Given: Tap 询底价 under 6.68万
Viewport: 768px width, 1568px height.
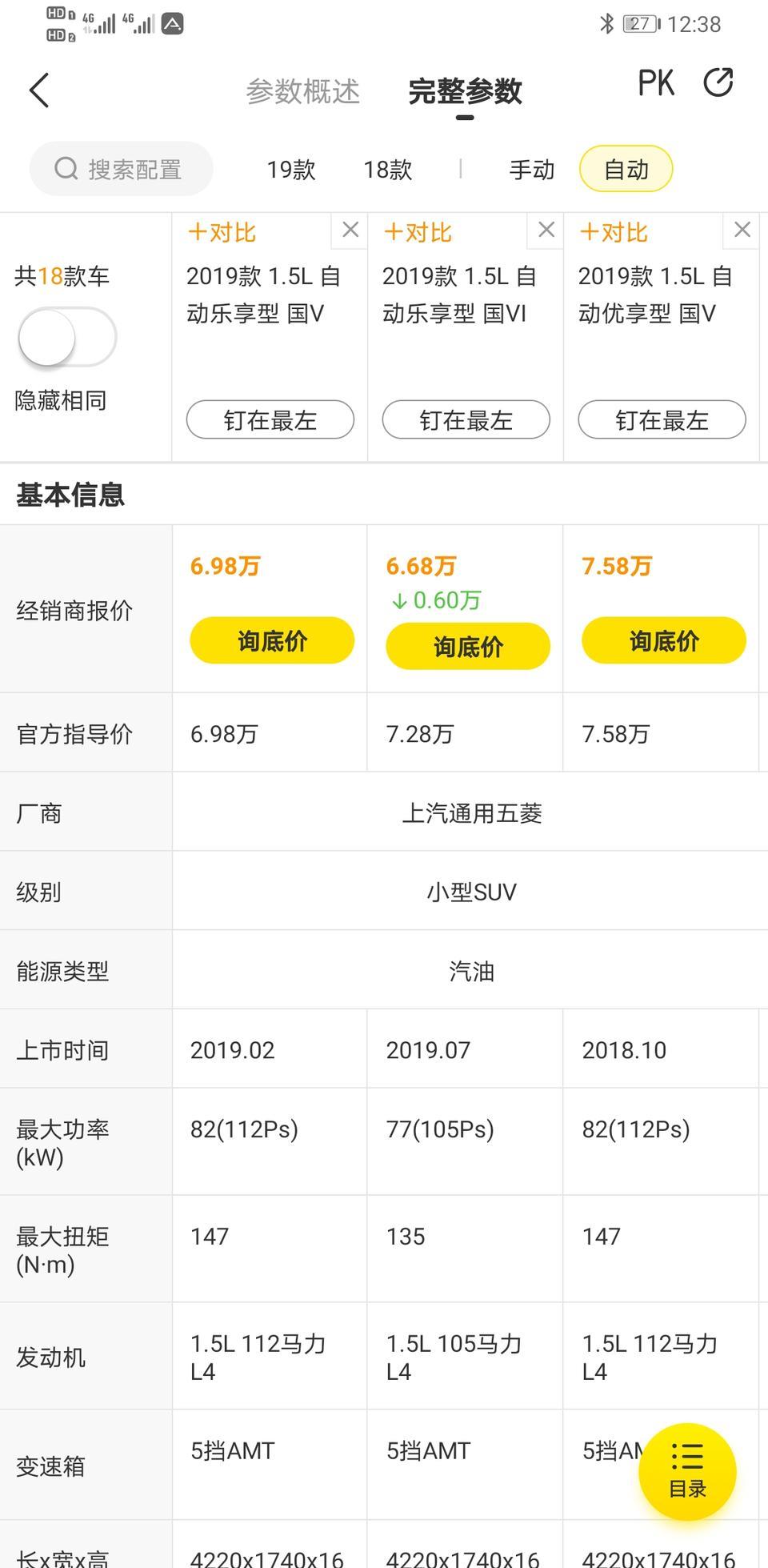Looking at the screenshot, I should pos(468,646).
